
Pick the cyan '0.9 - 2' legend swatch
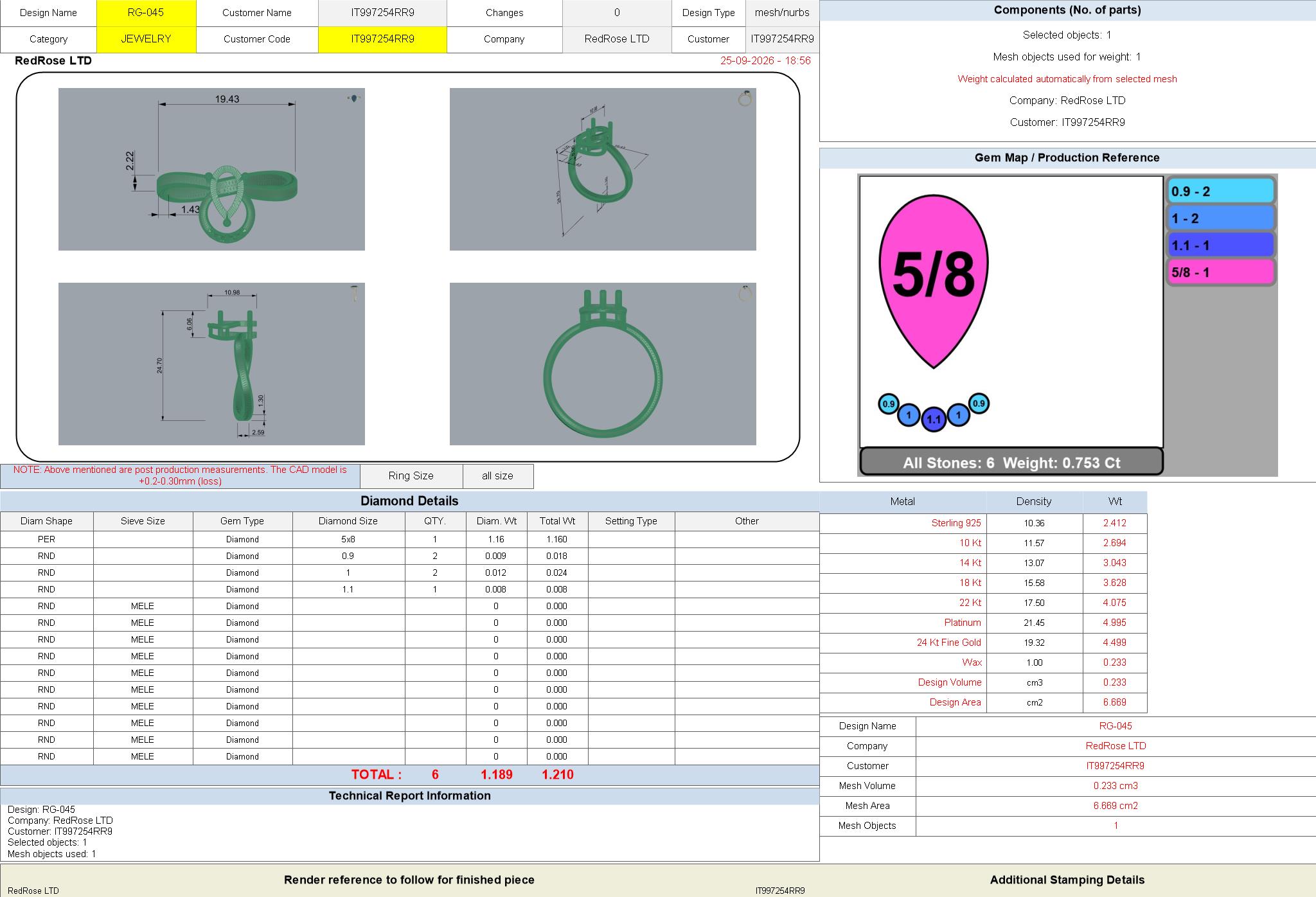(x=1221, y=191)
